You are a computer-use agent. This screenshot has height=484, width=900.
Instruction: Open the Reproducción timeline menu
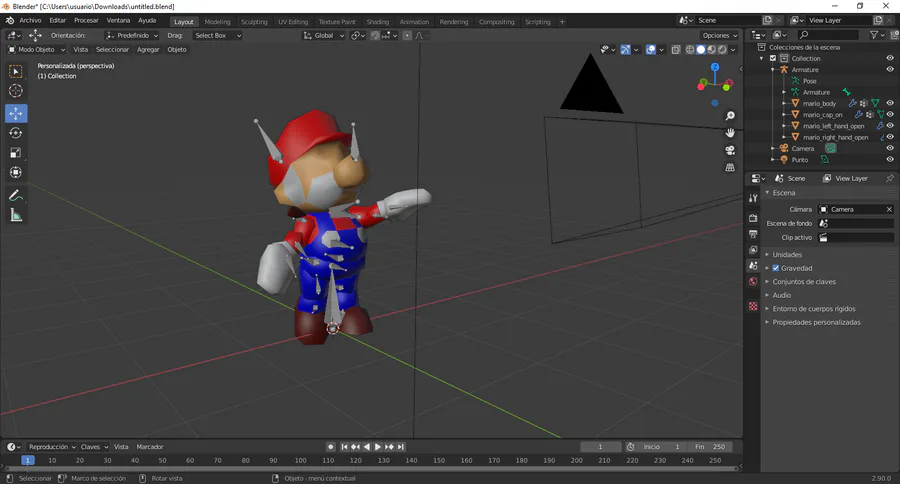52,447
